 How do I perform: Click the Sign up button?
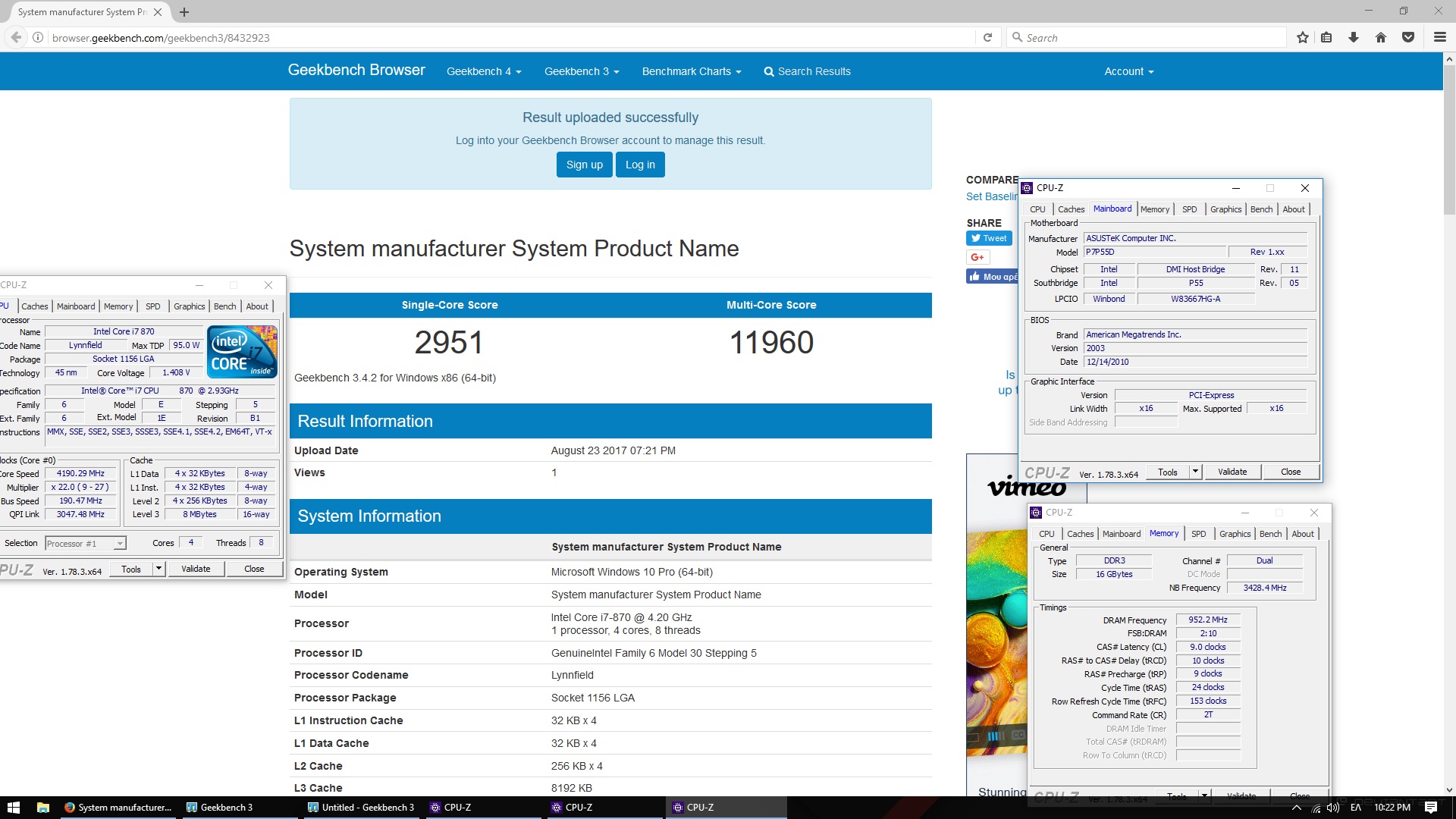point(585,165)
